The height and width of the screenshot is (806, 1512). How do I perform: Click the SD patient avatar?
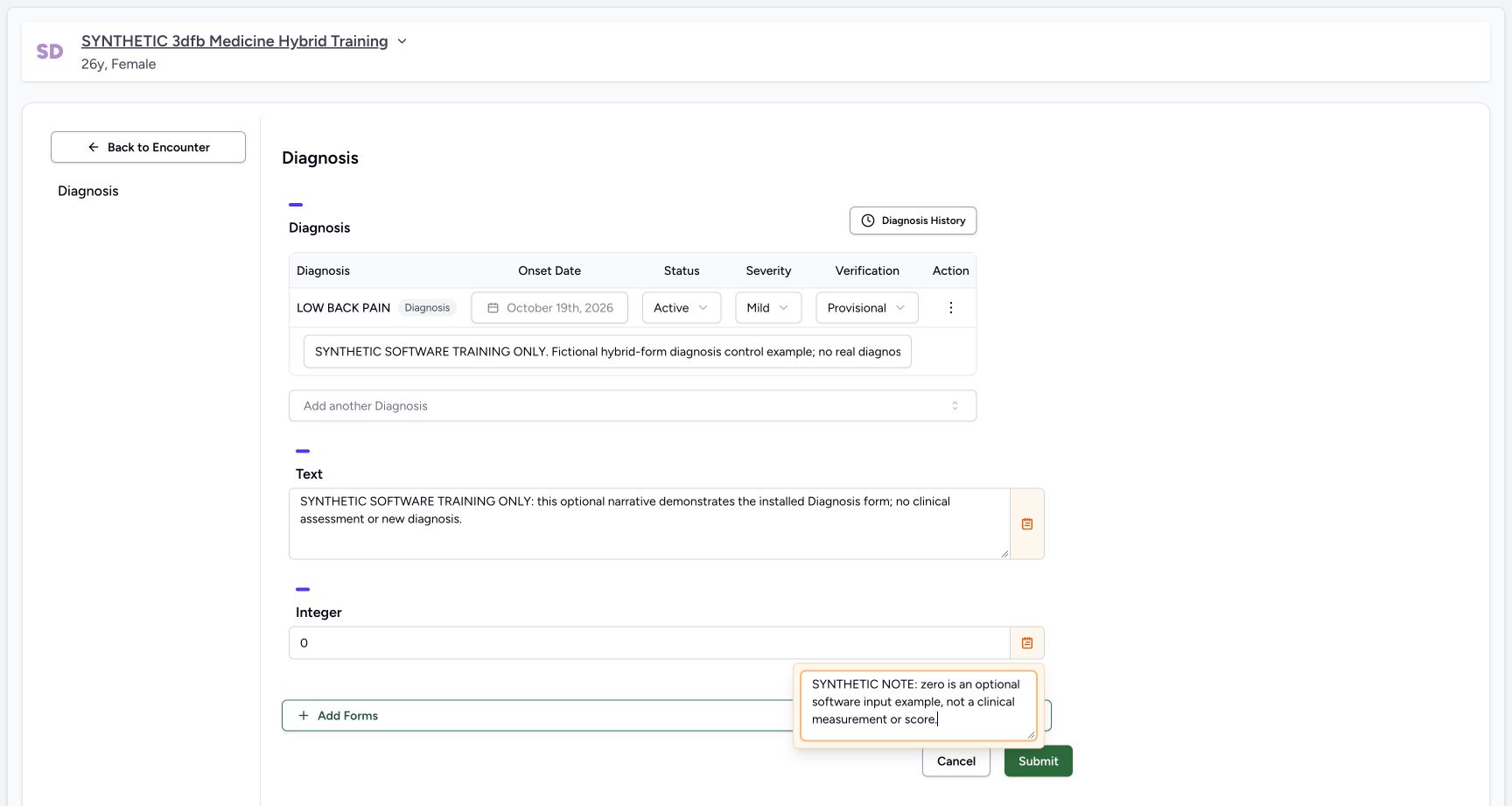click(50, 52)
